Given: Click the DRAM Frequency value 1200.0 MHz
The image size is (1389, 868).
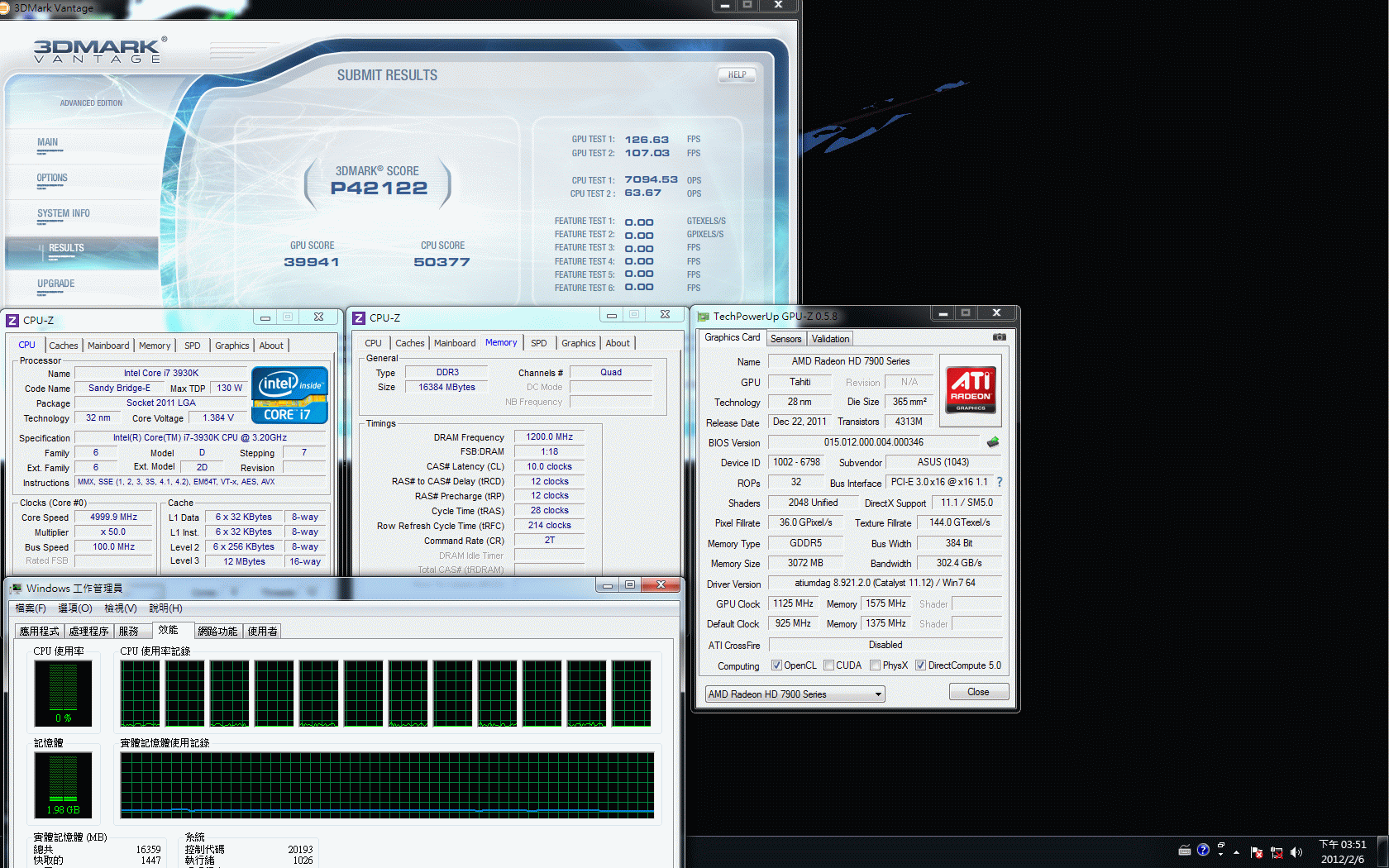Looking at the screenshot, I should pos(550,436).
